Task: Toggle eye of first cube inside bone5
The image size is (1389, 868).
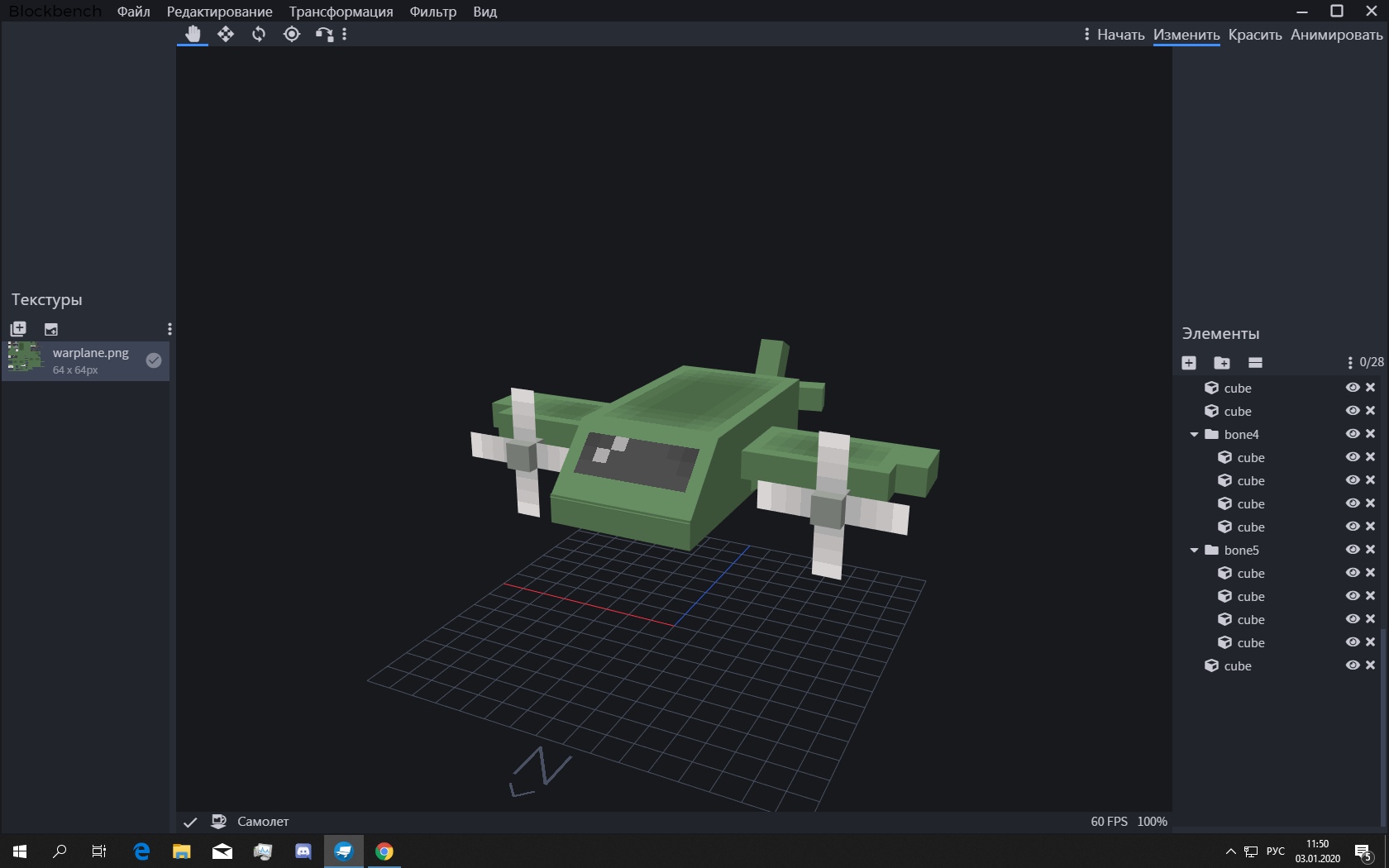Action: 1353,573
